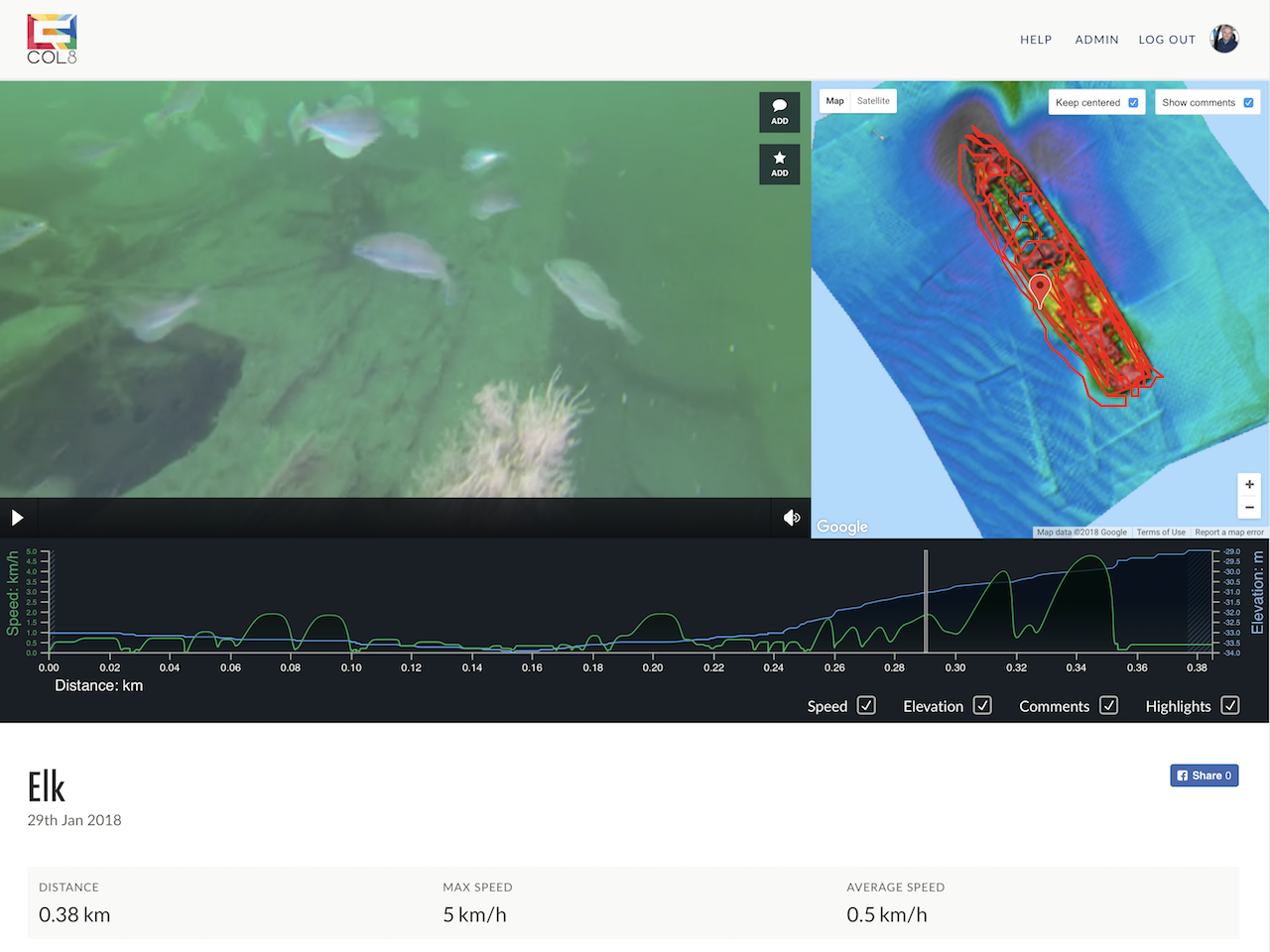This screenshot has height=952, width=1270.
Task: Open the Google logo link on map
Action: coord(842,527)
